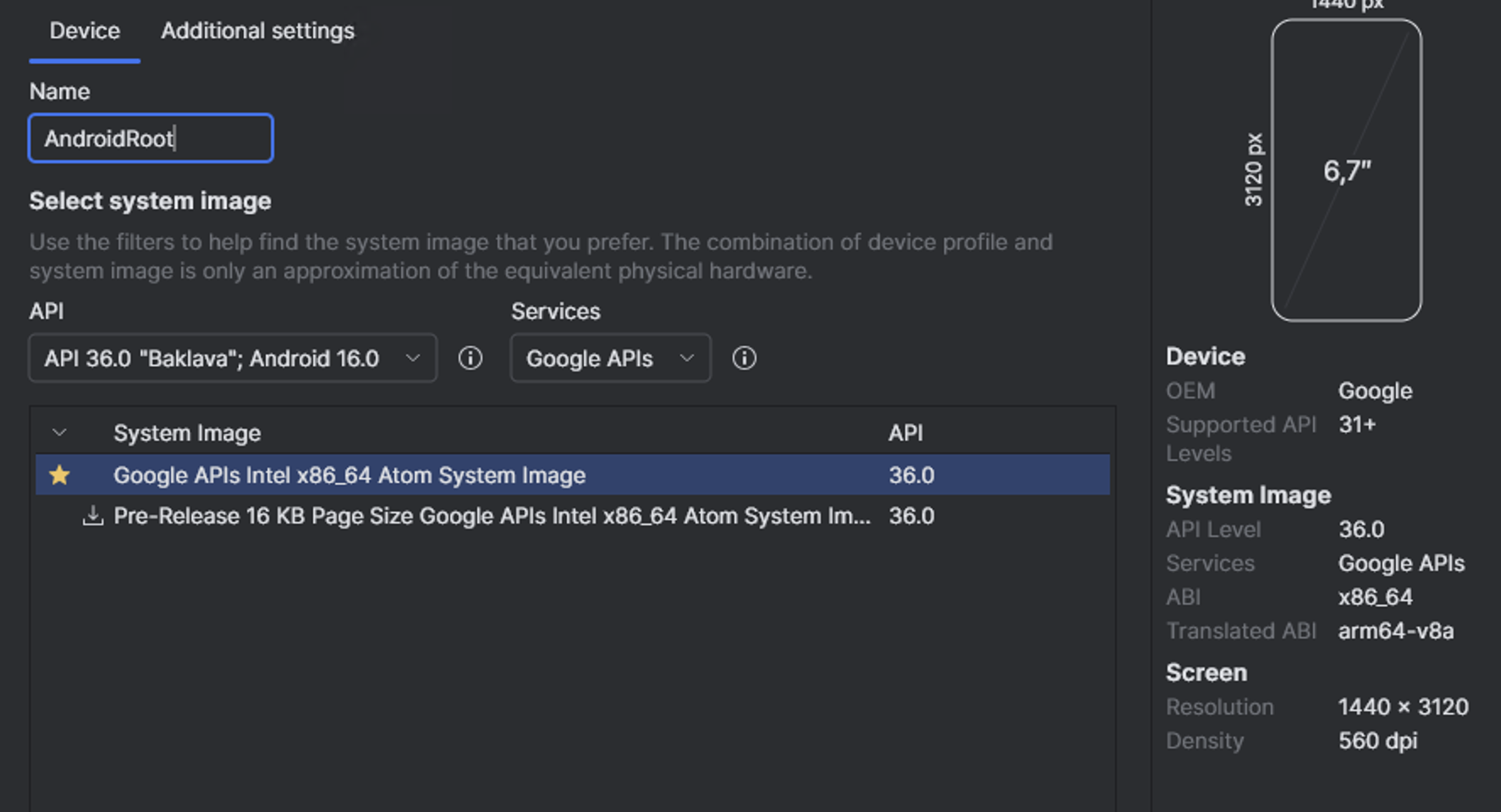The image size is (1501, 812).
Task: Sort by System Image column header
Action: 187,433
